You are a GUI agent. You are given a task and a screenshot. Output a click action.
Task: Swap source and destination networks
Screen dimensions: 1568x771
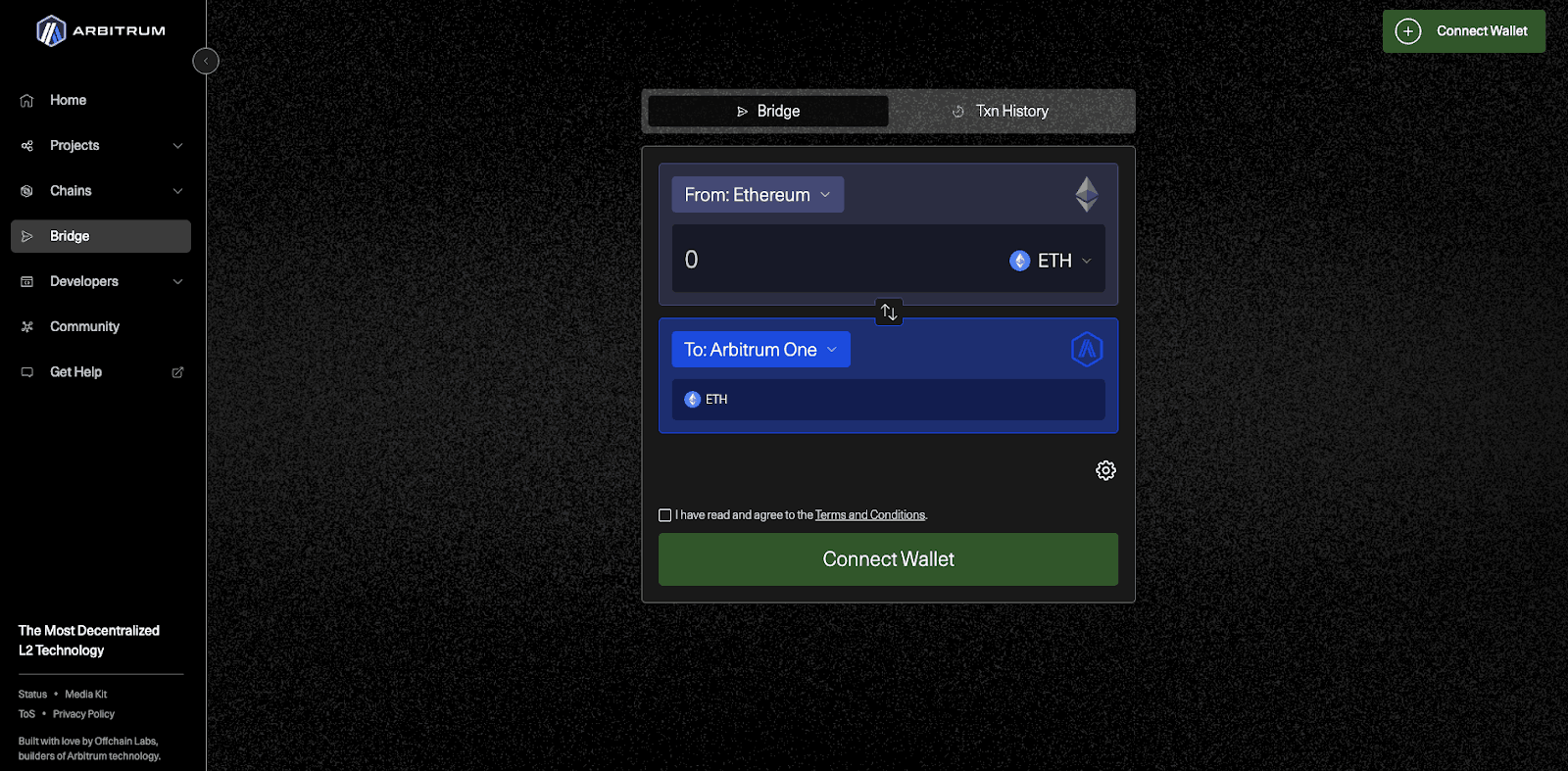click(x=889, y=313)
